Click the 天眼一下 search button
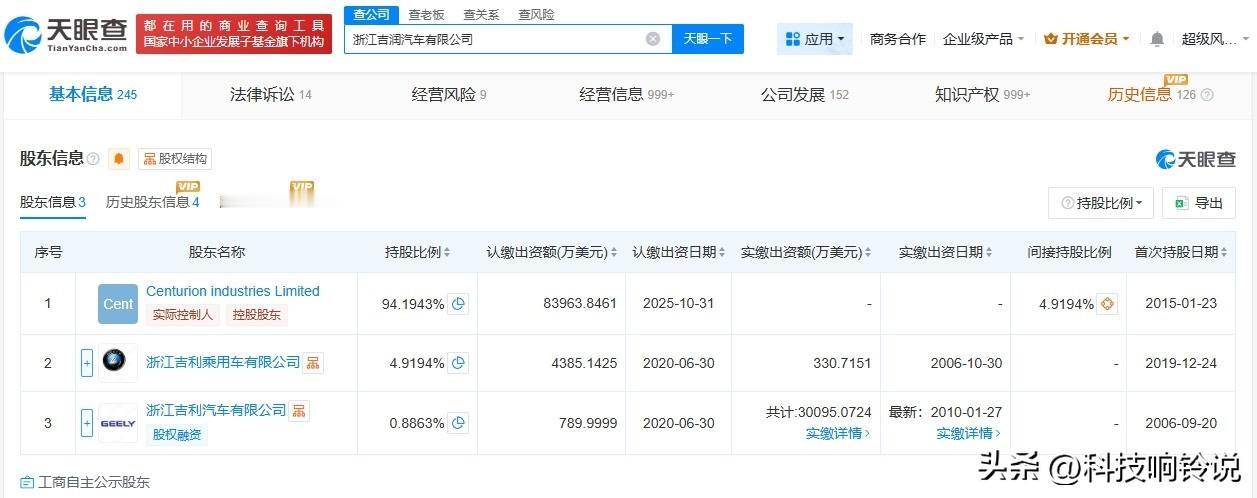This screenshot has width=1257, height=498. (x=708, y=39)
